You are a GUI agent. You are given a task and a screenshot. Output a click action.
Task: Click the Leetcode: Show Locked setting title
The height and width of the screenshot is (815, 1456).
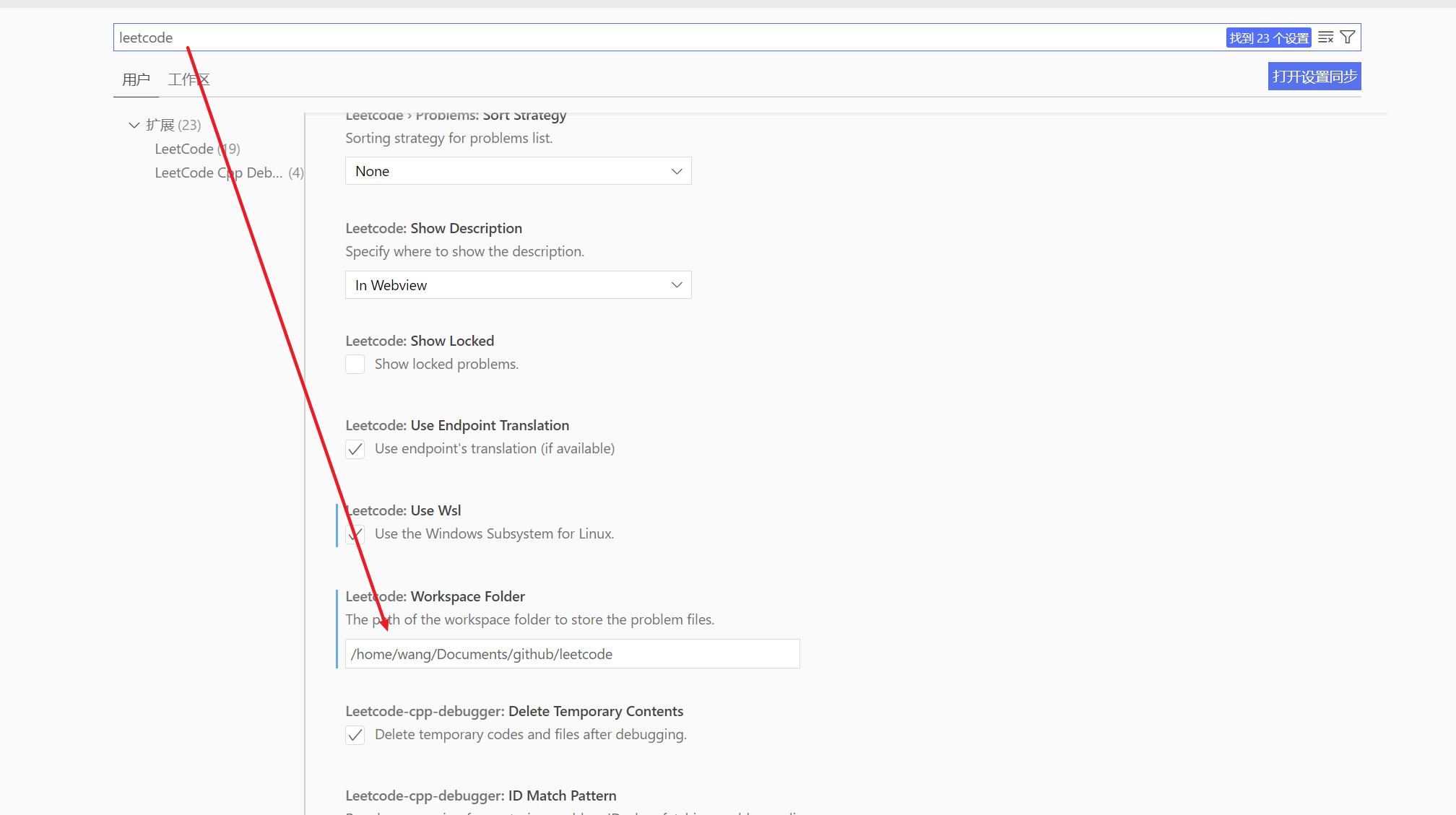click(420, 341)
